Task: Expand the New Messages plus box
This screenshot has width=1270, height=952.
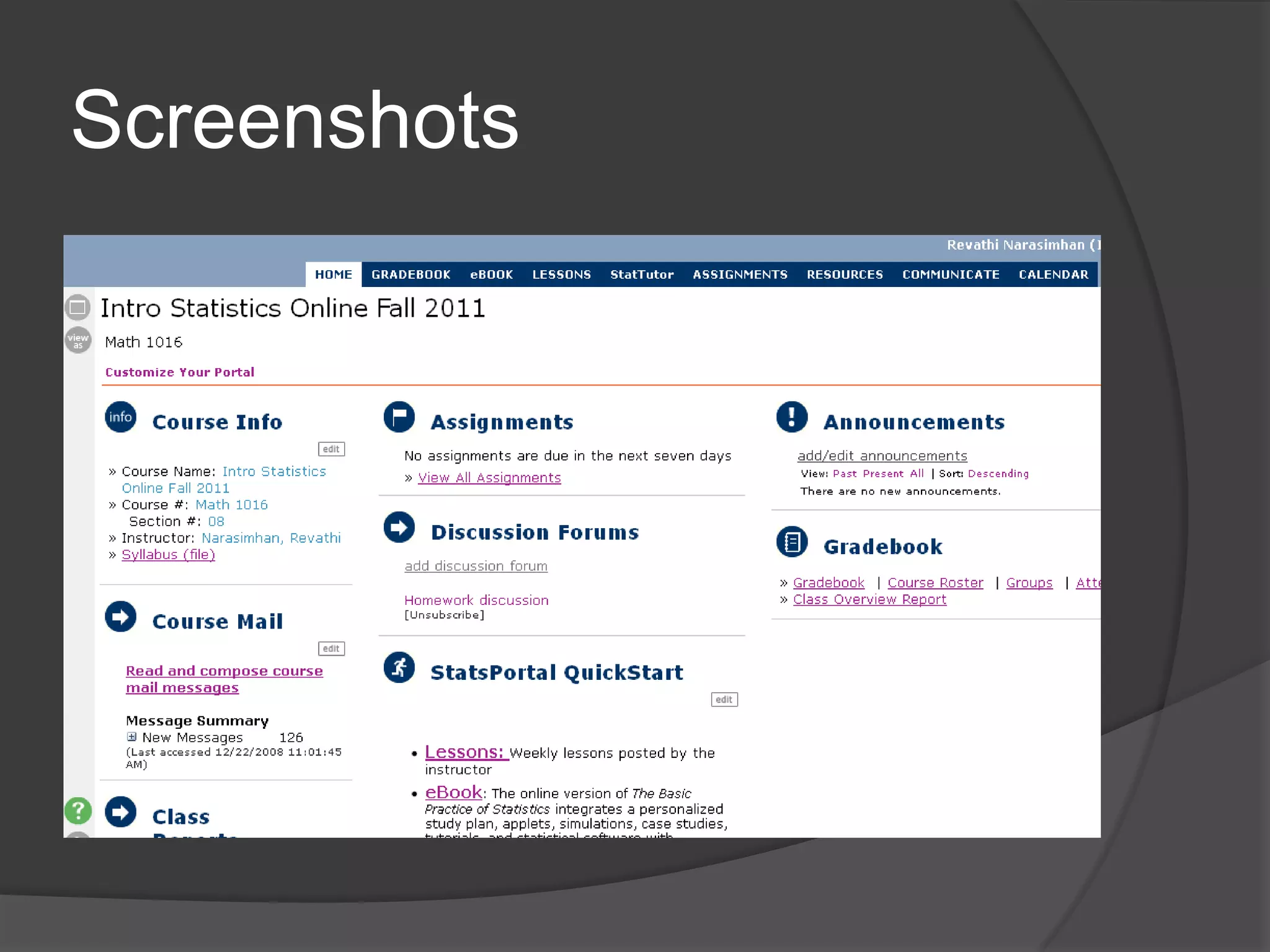Action: (x=131, y=737)
